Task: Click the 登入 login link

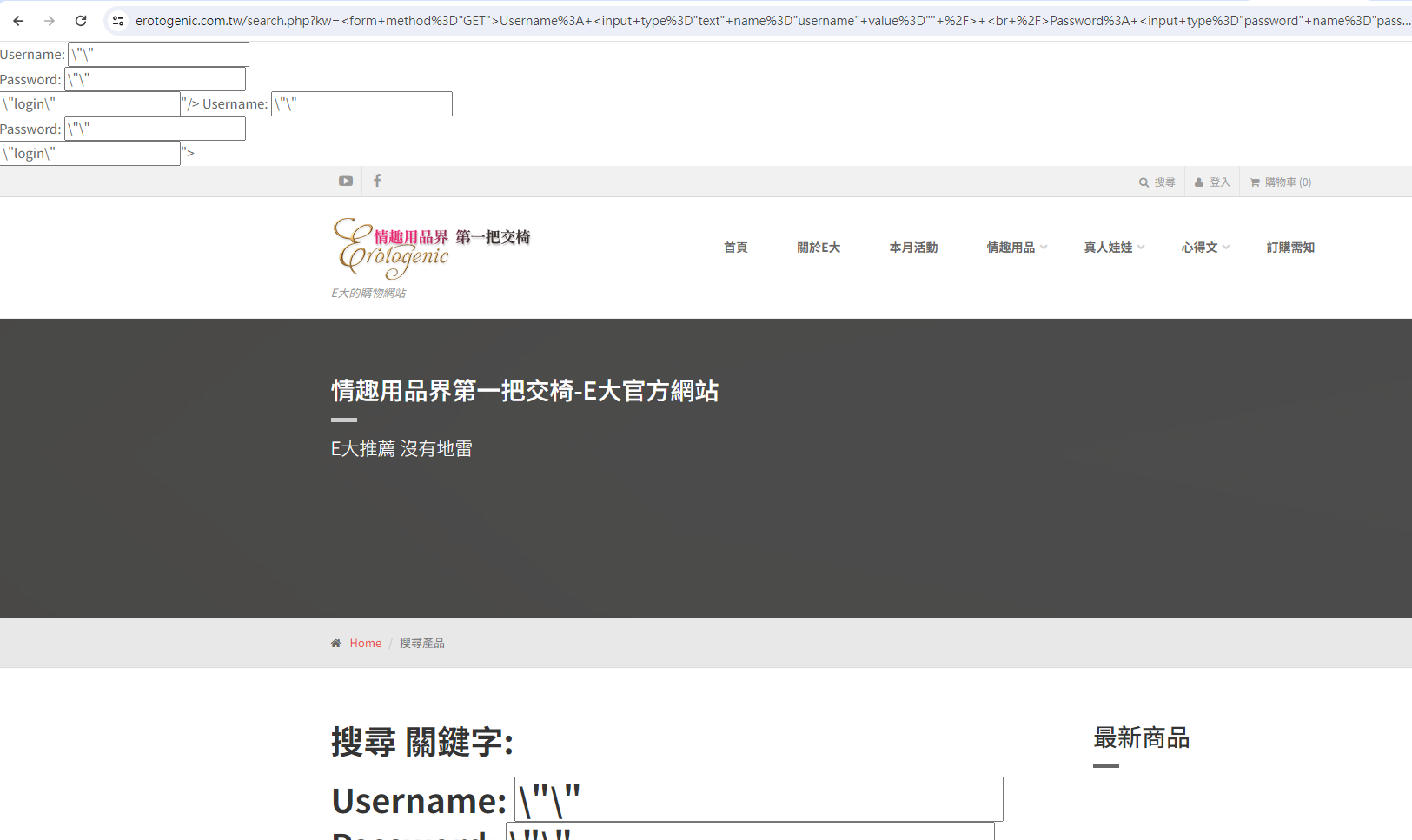Action: pyautogui.click(x=1212, y=182)
